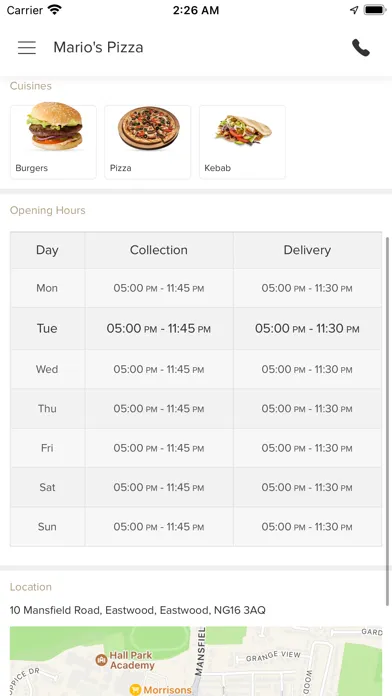Click the battery status icon

tap(375, 10)
